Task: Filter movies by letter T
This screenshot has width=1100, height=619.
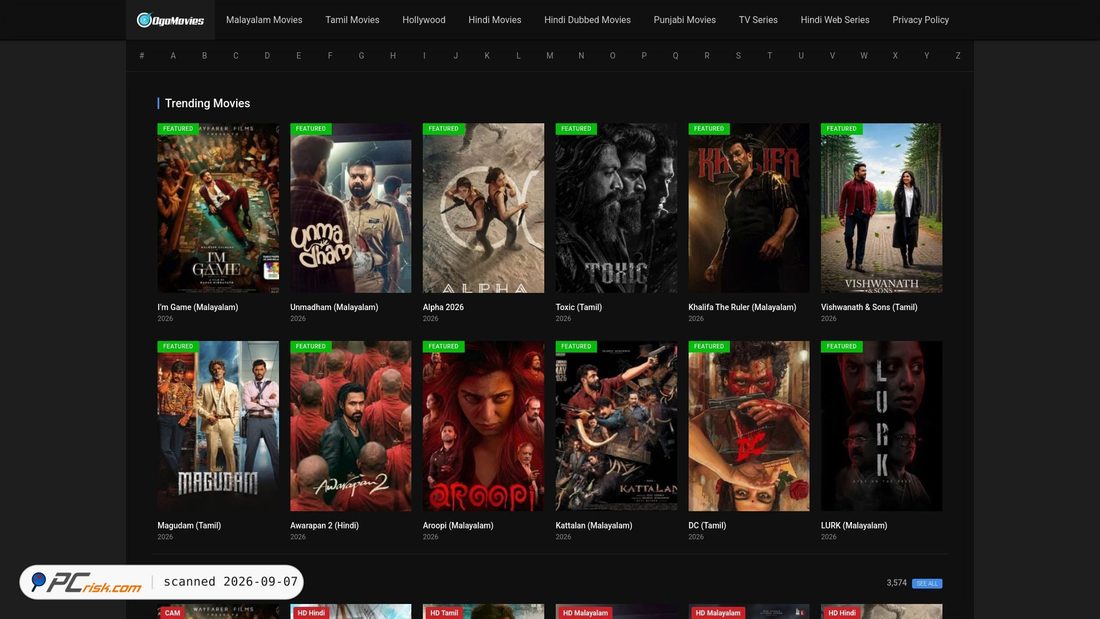Action: 770,55
